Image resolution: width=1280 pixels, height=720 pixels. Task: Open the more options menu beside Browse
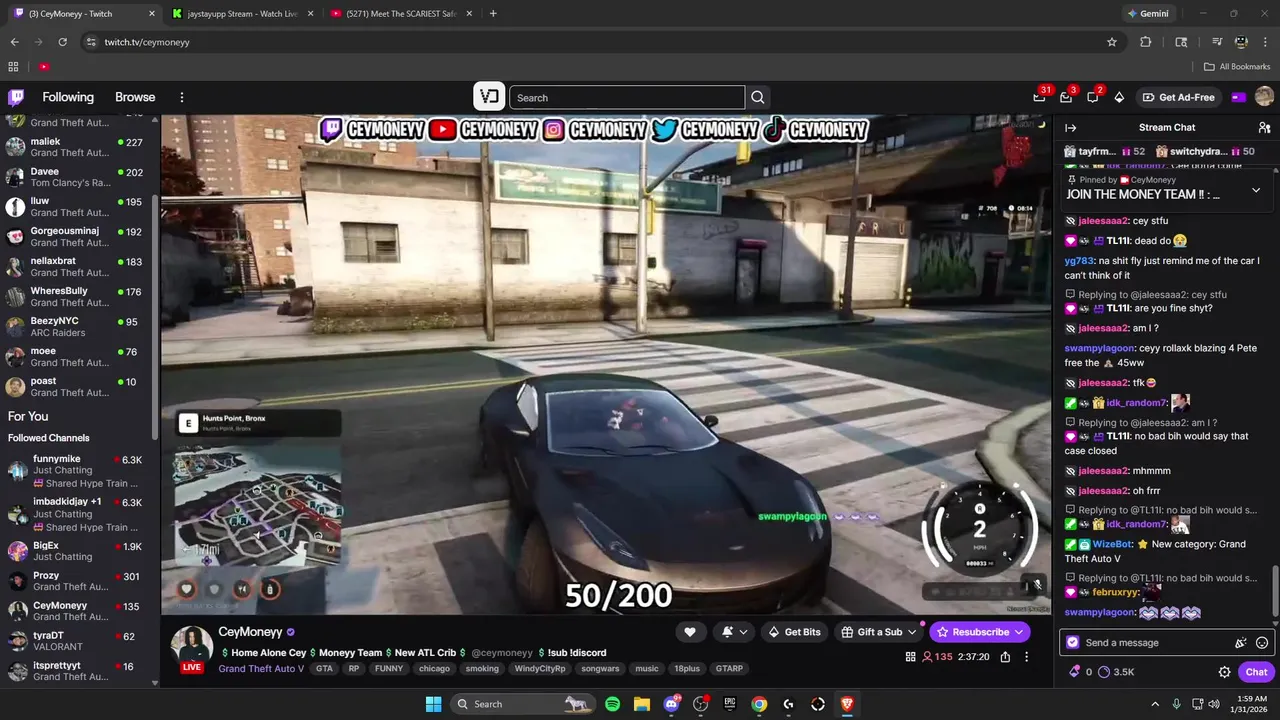(x=182, y=97)
